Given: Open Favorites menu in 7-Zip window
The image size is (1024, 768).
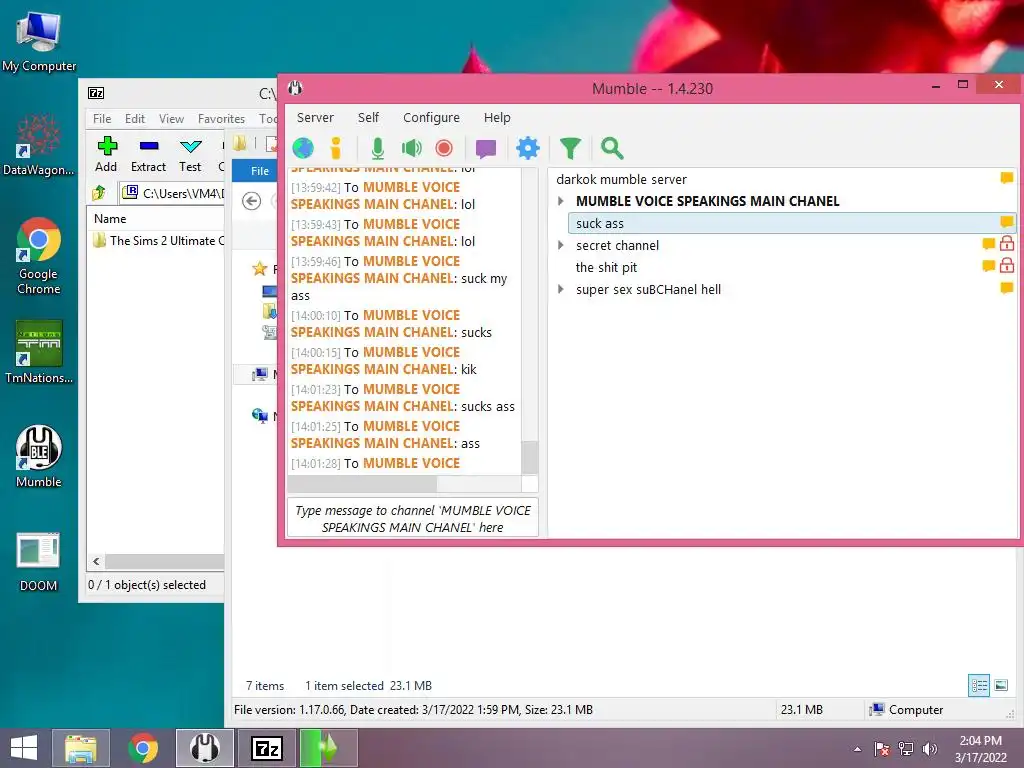Looking at the screenshot, I should [x=221, y=119].
